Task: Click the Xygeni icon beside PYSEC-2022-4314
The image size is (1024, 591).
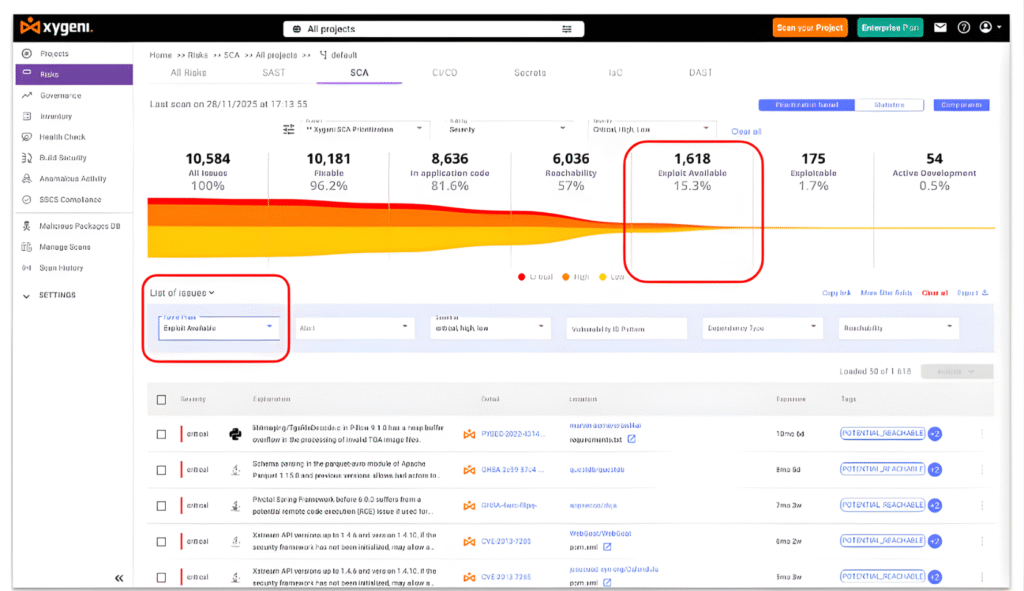Action: coord(469,434)
